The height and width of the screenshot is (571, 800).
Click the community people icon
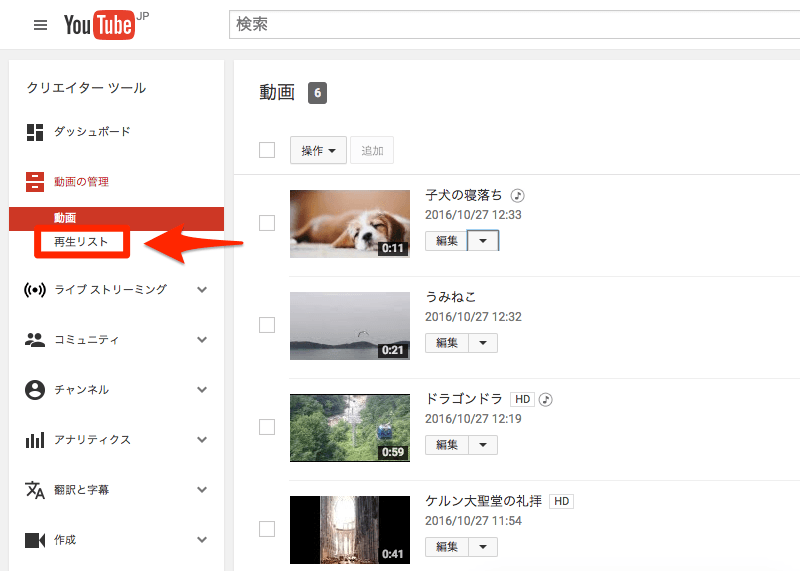click(35, 340)
